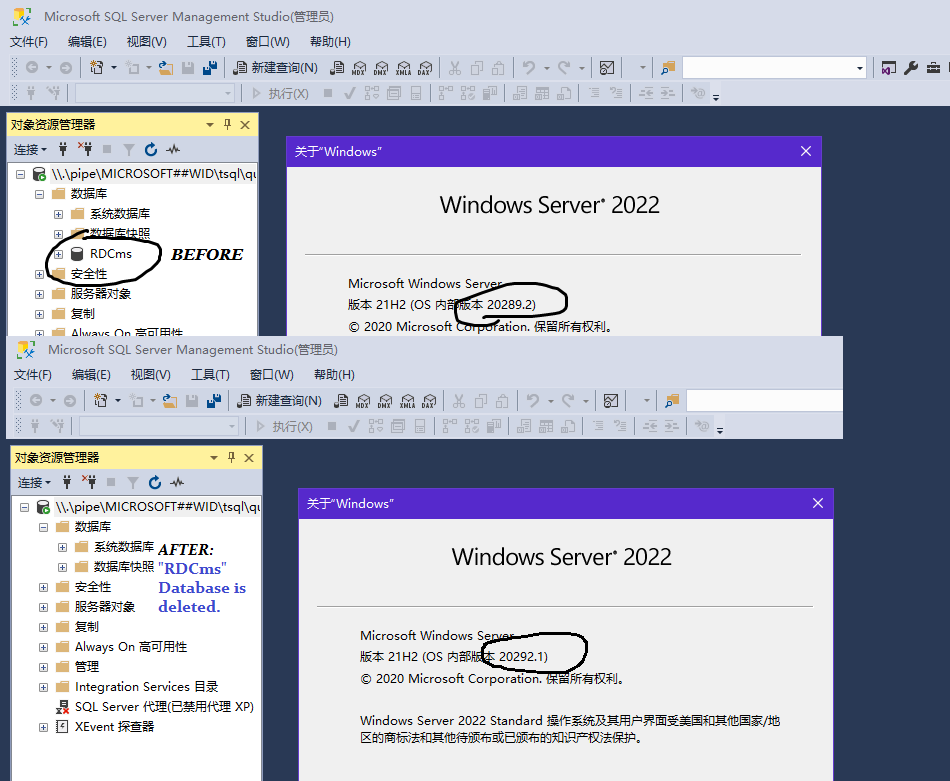This screenshot has height=781, width=950.
Task: Collapse 数据库 folder in the BEFORE window tree
Action: pos(39,194)
